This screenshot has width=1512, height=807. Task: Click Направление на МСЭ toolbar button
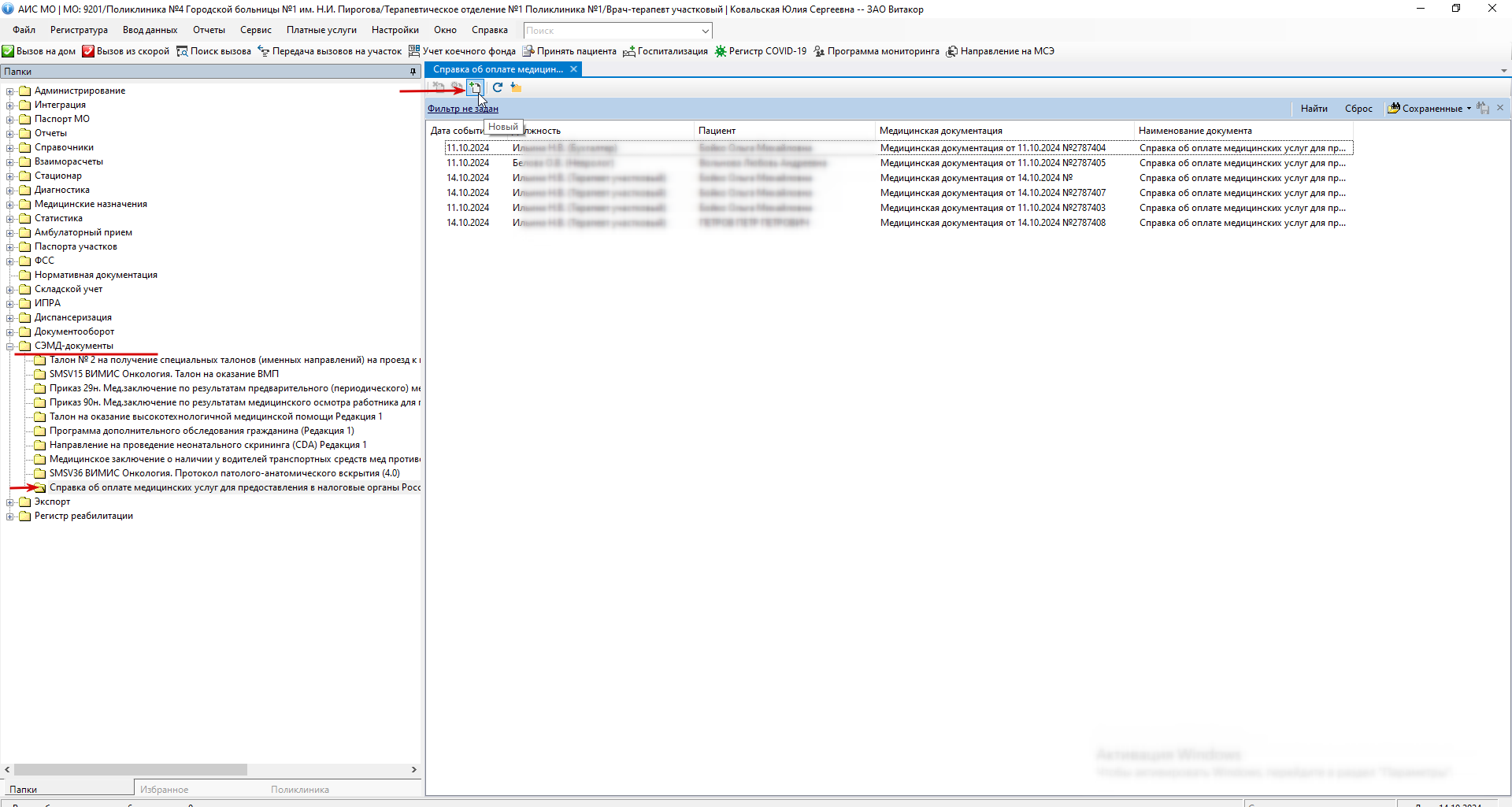click(x=1000, y=51)
